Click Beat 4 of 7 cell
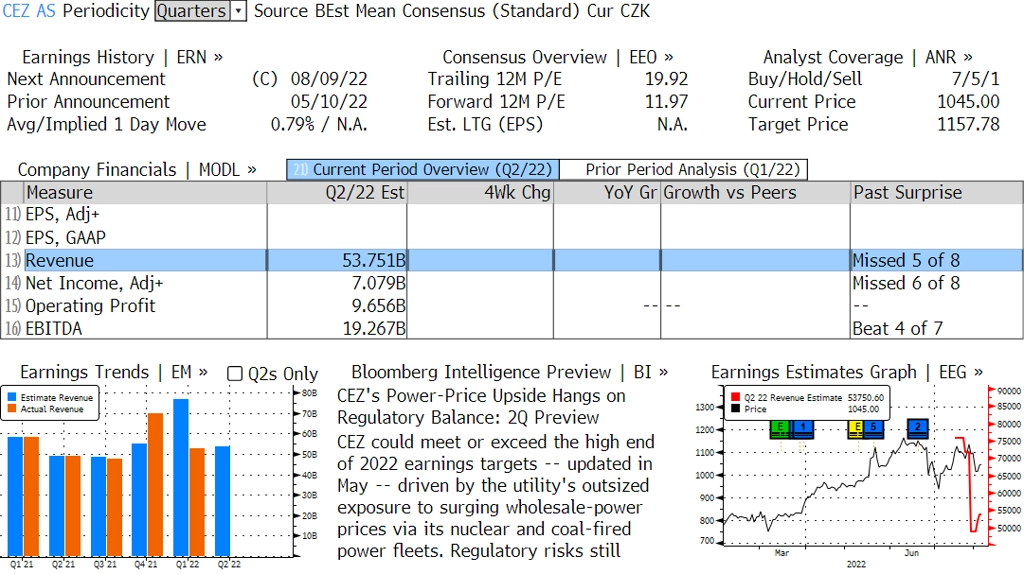 898,328
